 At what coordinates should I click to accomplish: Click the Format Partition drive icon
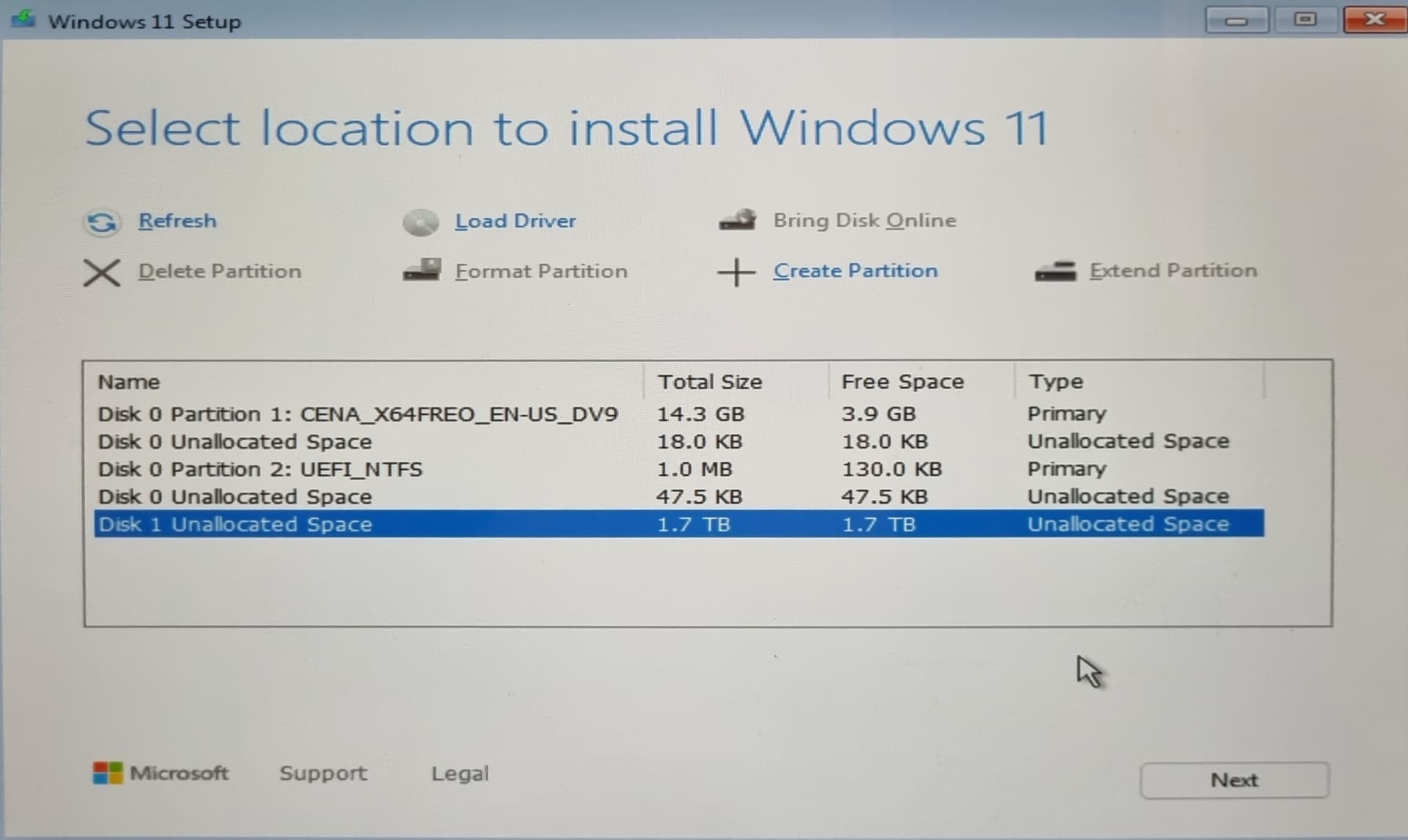click(x=422, y=270)
